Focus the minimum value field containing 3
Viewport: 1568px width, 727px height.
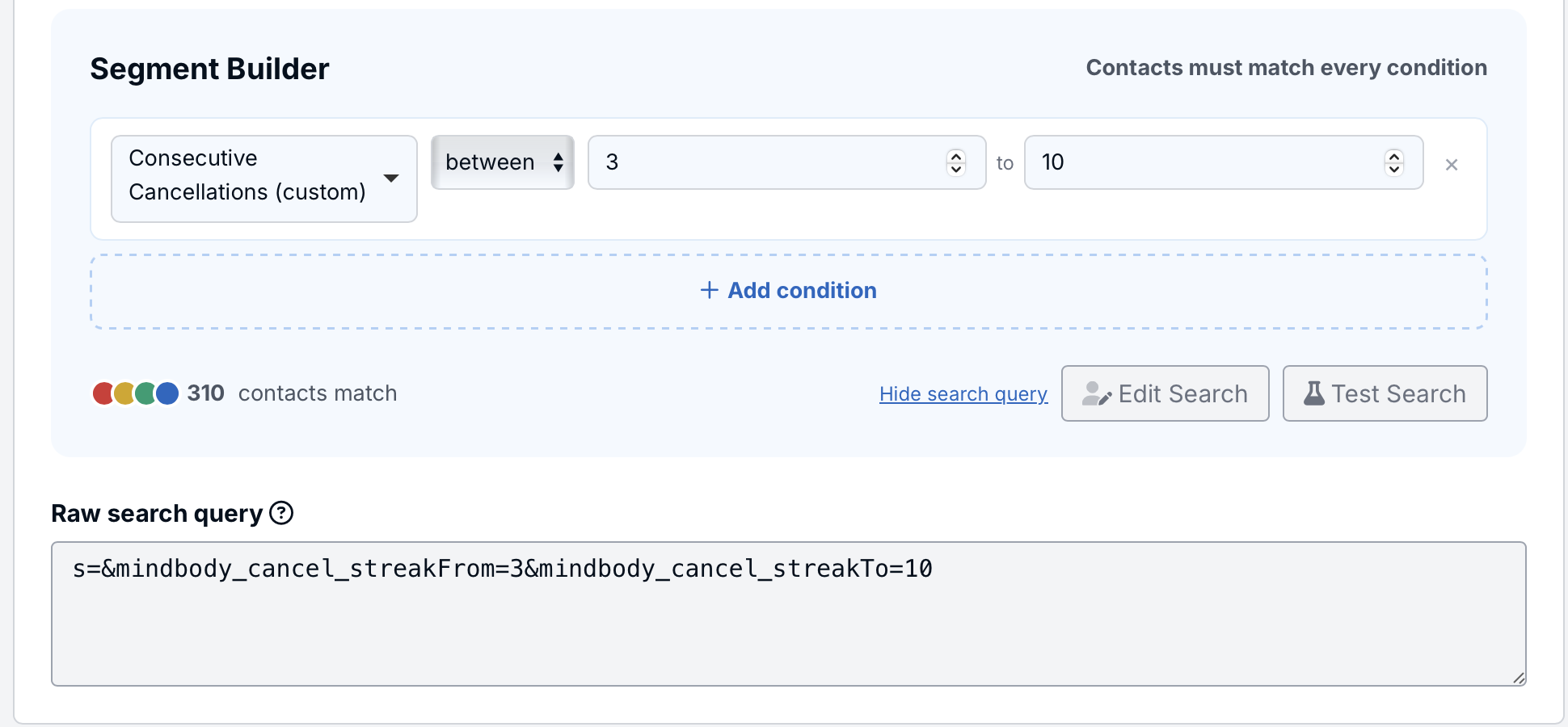tap(787, 162)
